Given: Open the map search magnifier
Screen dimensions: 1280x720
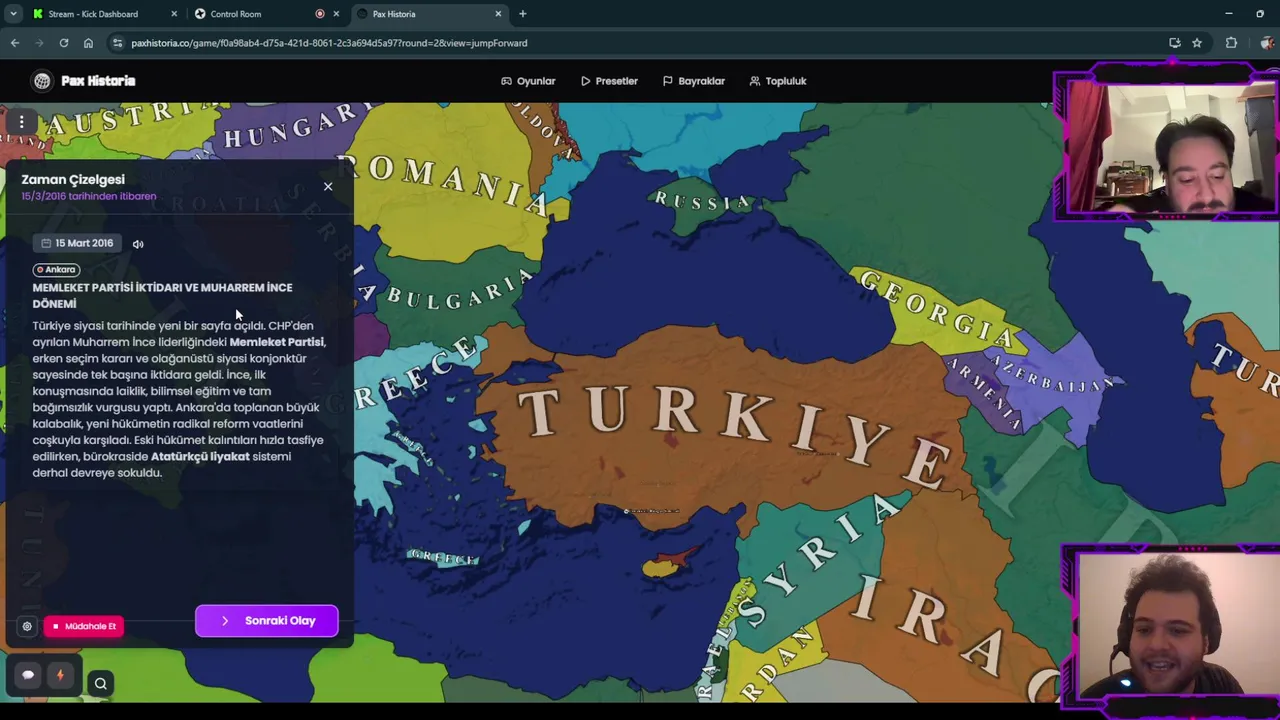Looking at the screenshot, I should 101,684.
